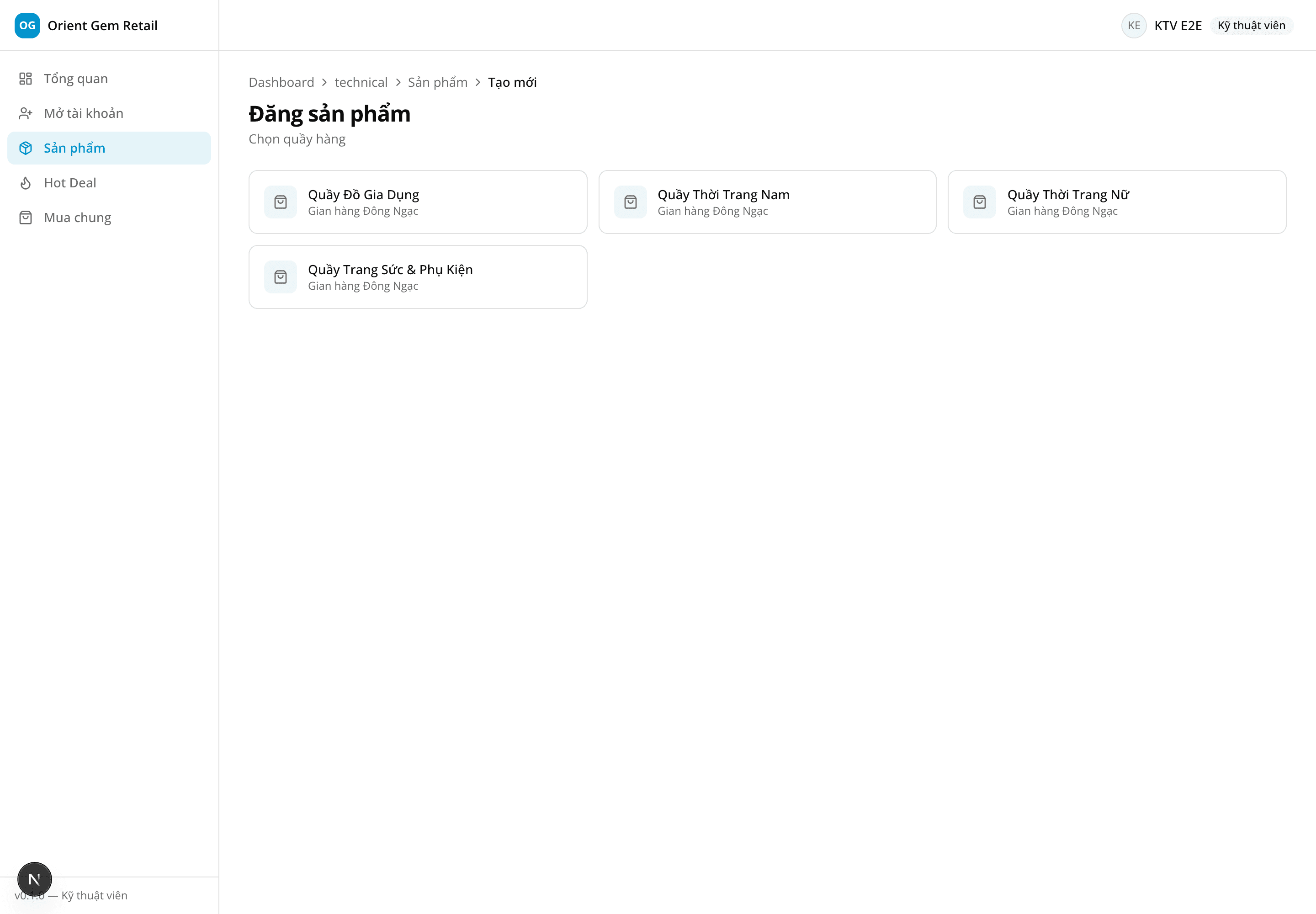Choose the Quầy Thời Trang Nữ card
The height and width of the screenshot is (914, 1316).
1117,202
